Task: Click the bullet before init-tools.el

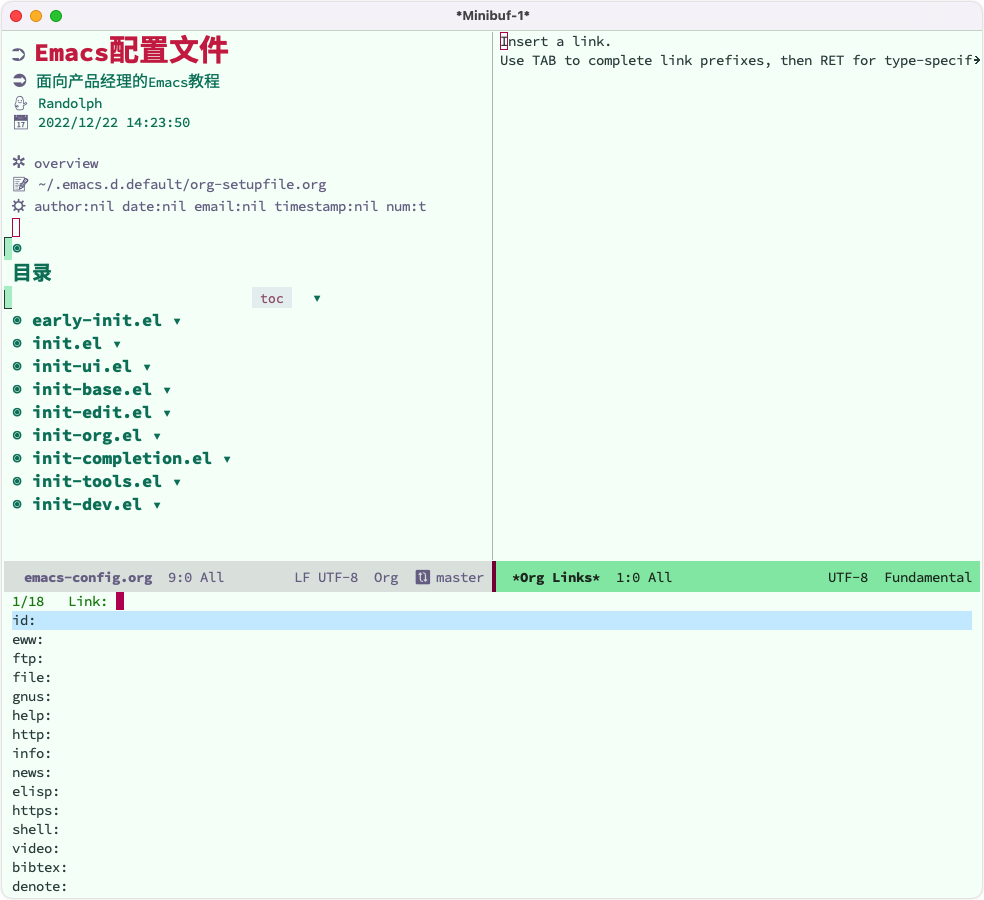Action: tap(18, 481)
